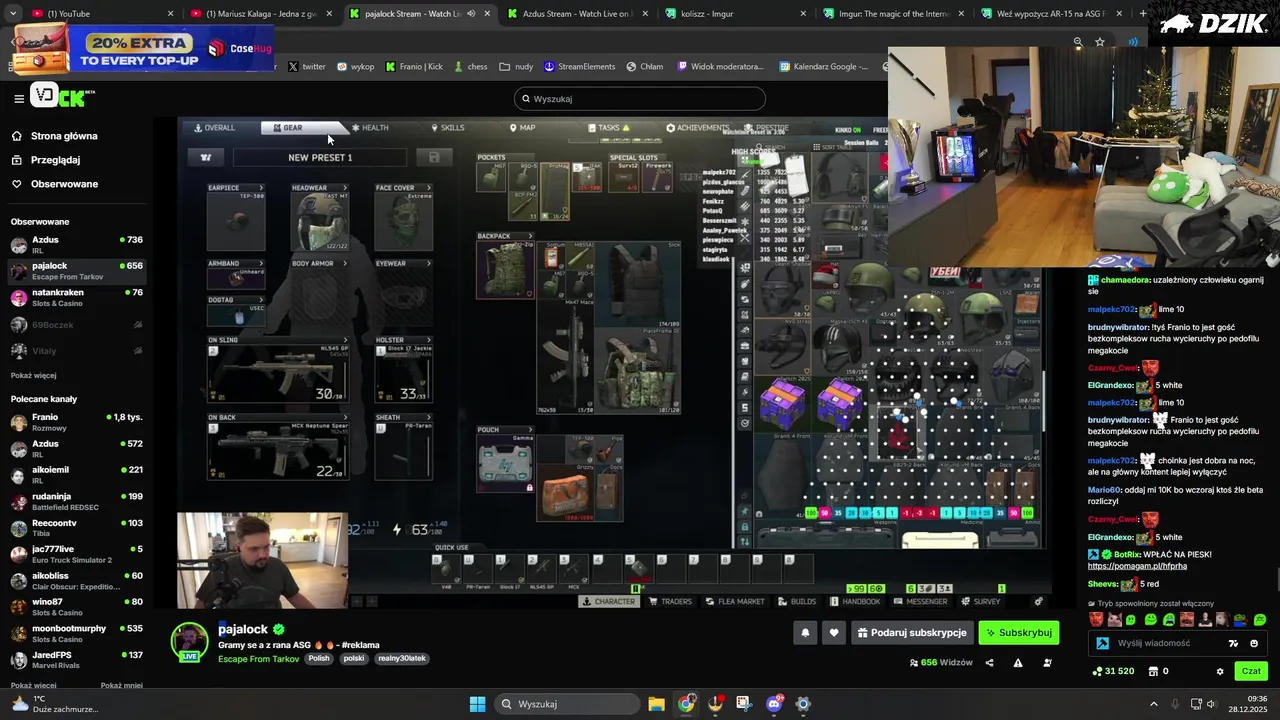Click the realny30latek tag
The image size is (1280, 720).
point(402,658)
